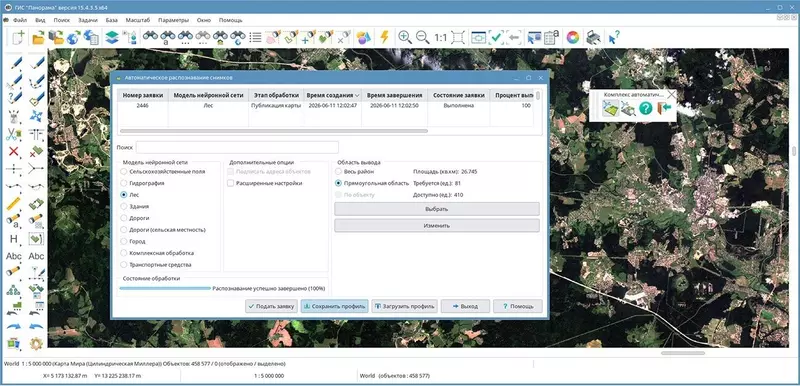Open the Вид menu
800x386 pixels.
pos(40,20)
